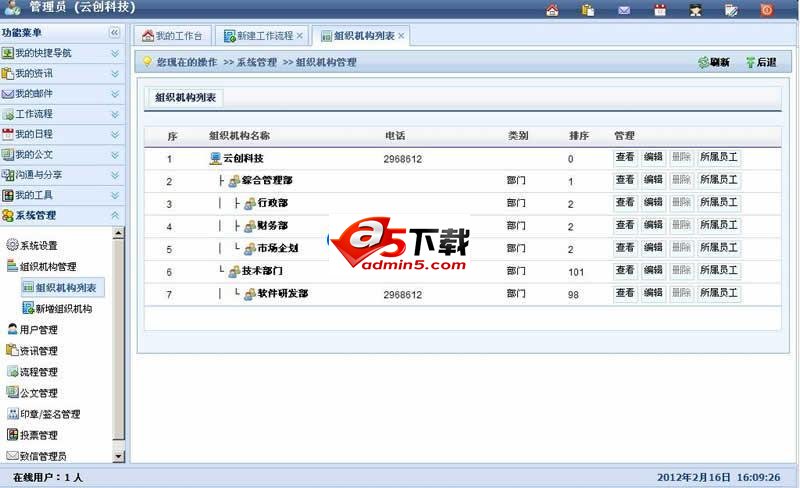Click sidebar scrollbar down arrow
The width and height of the screenshot is (800, 488).
[118, 457]
